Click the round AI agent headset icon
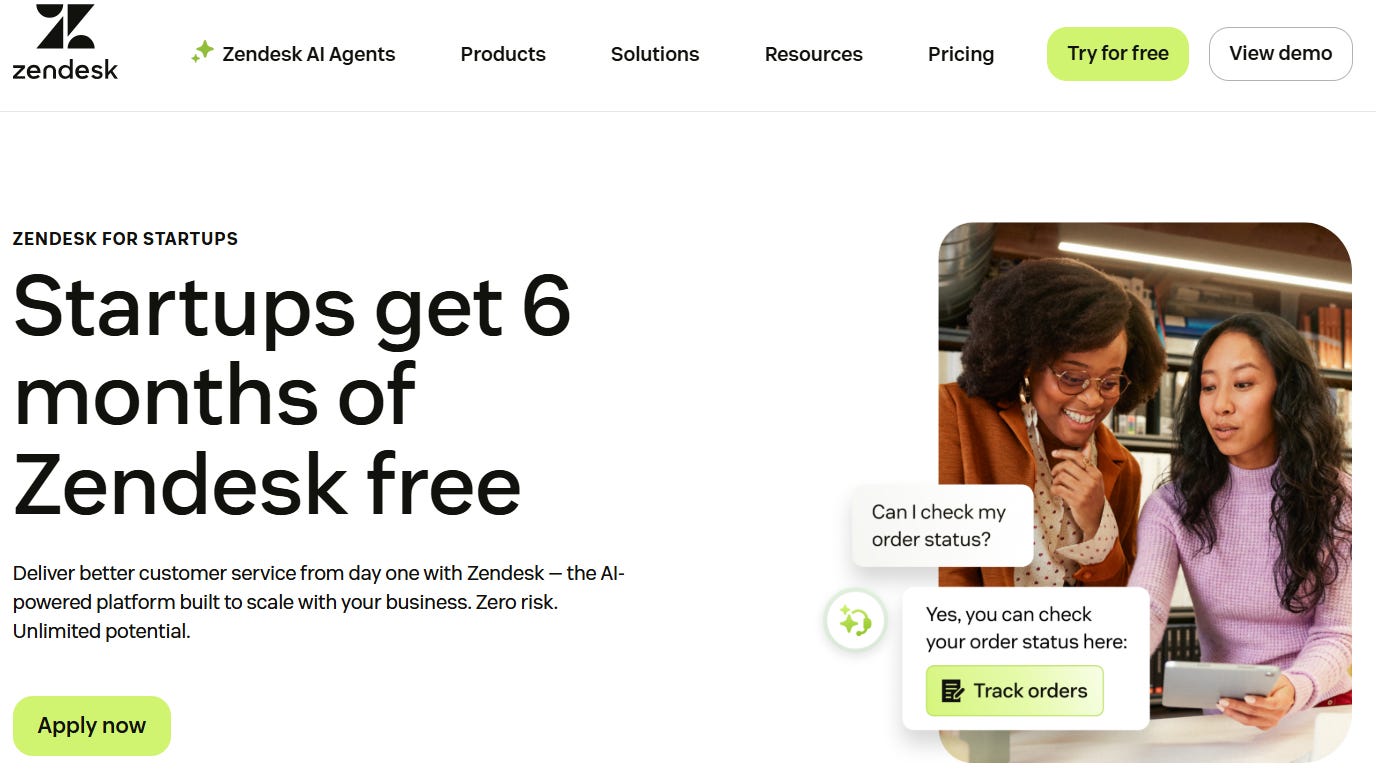The width and height of the screenshot is (1376, 776). click(x=855, y=621)
